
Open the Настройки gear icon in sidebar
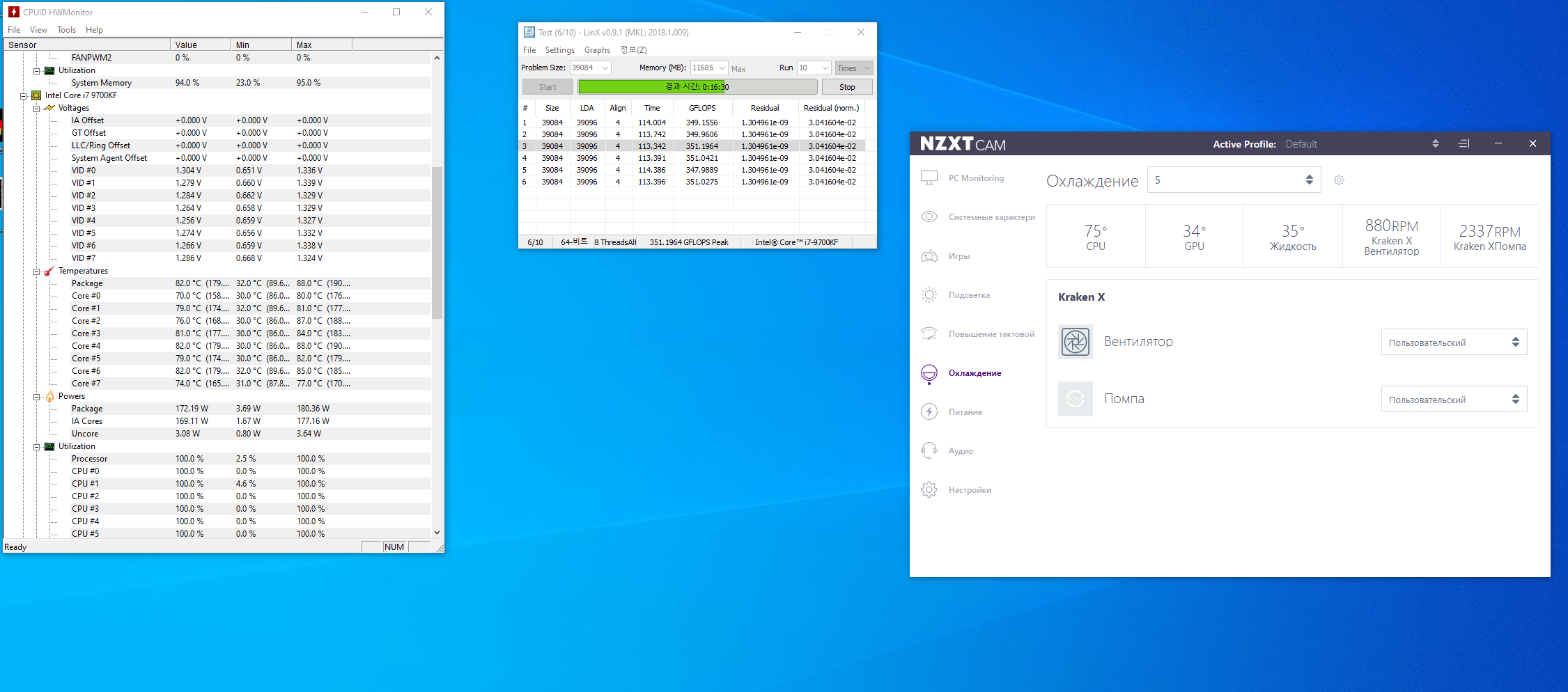pos(929,489)
